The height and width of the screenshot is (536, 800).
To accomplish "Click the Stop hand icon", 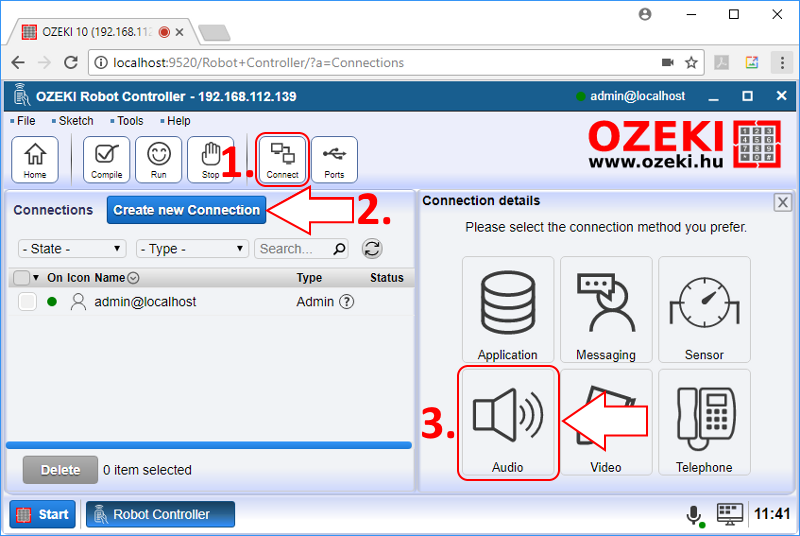I will coord(210,160).
